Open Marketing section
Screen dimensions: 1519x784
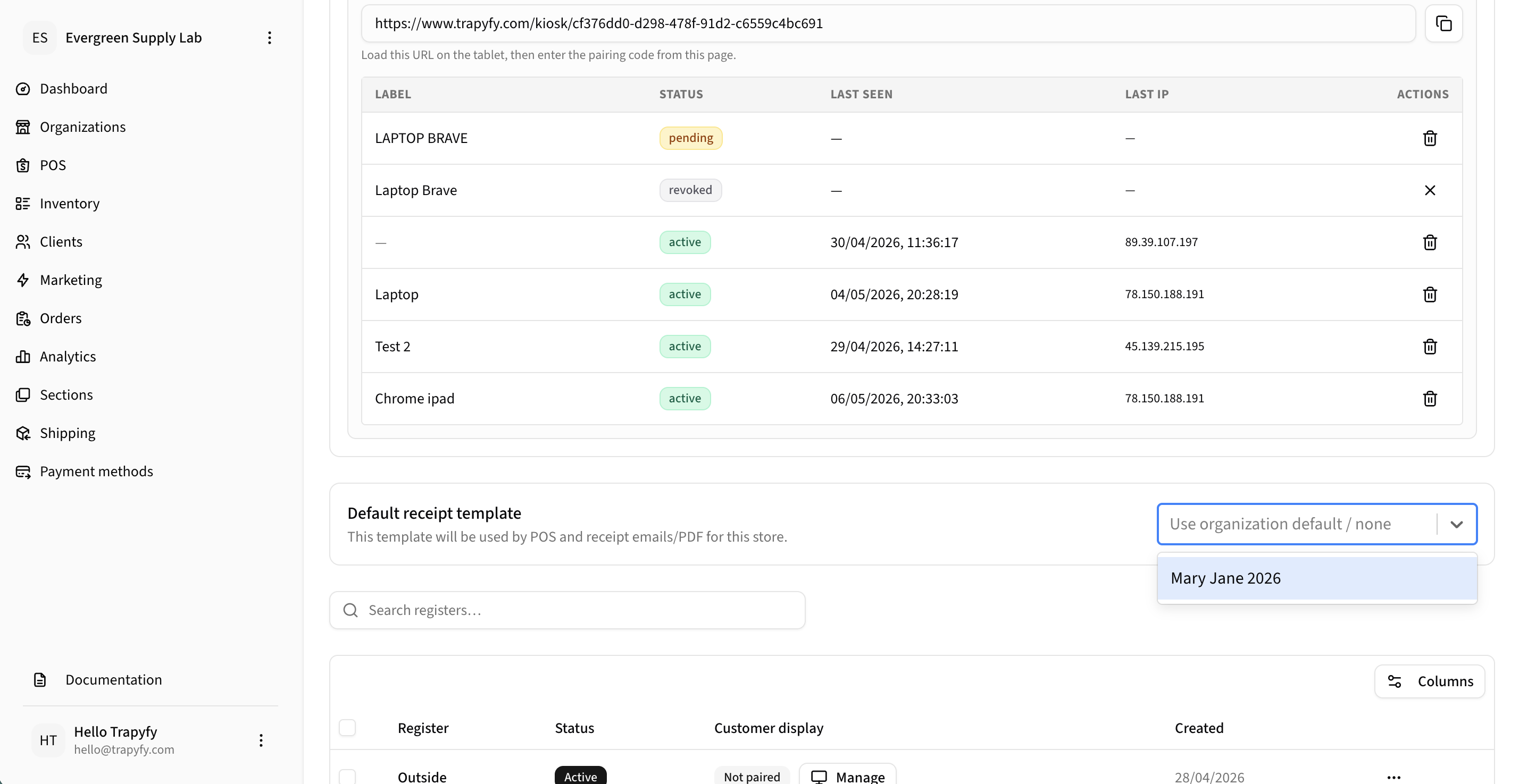[x=71, y=281]
